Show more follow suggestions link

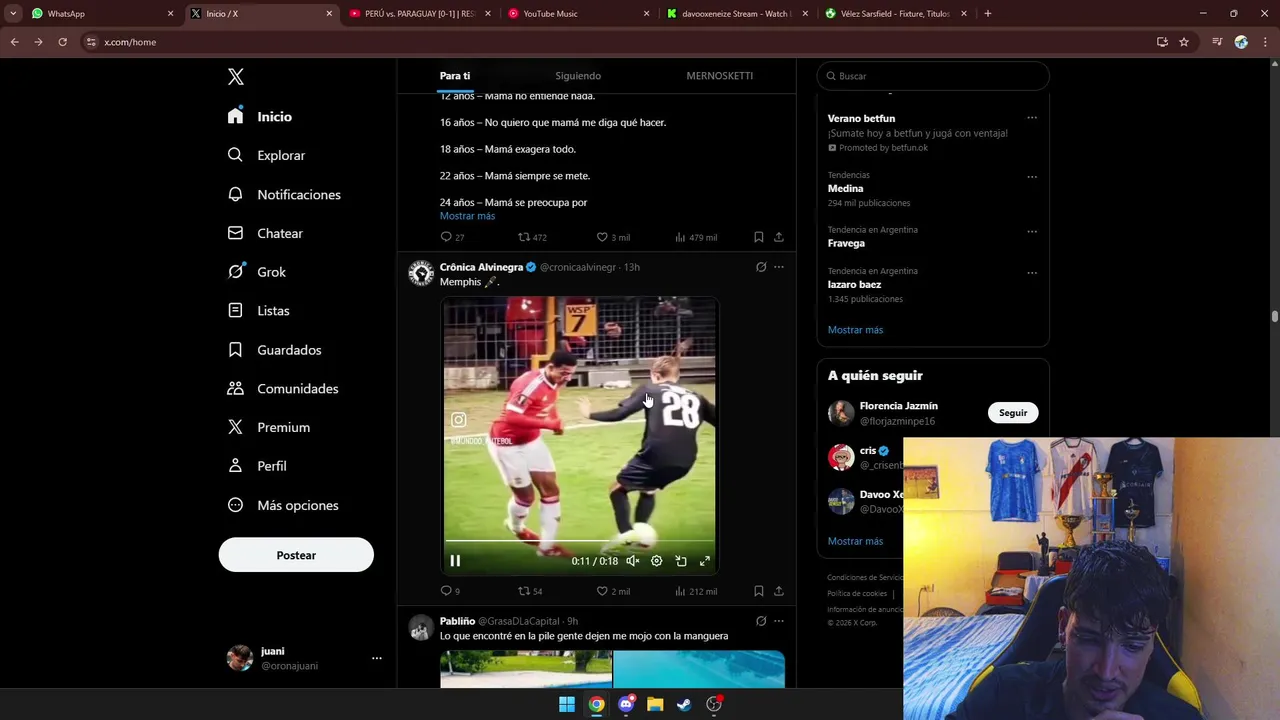(855, 541)
